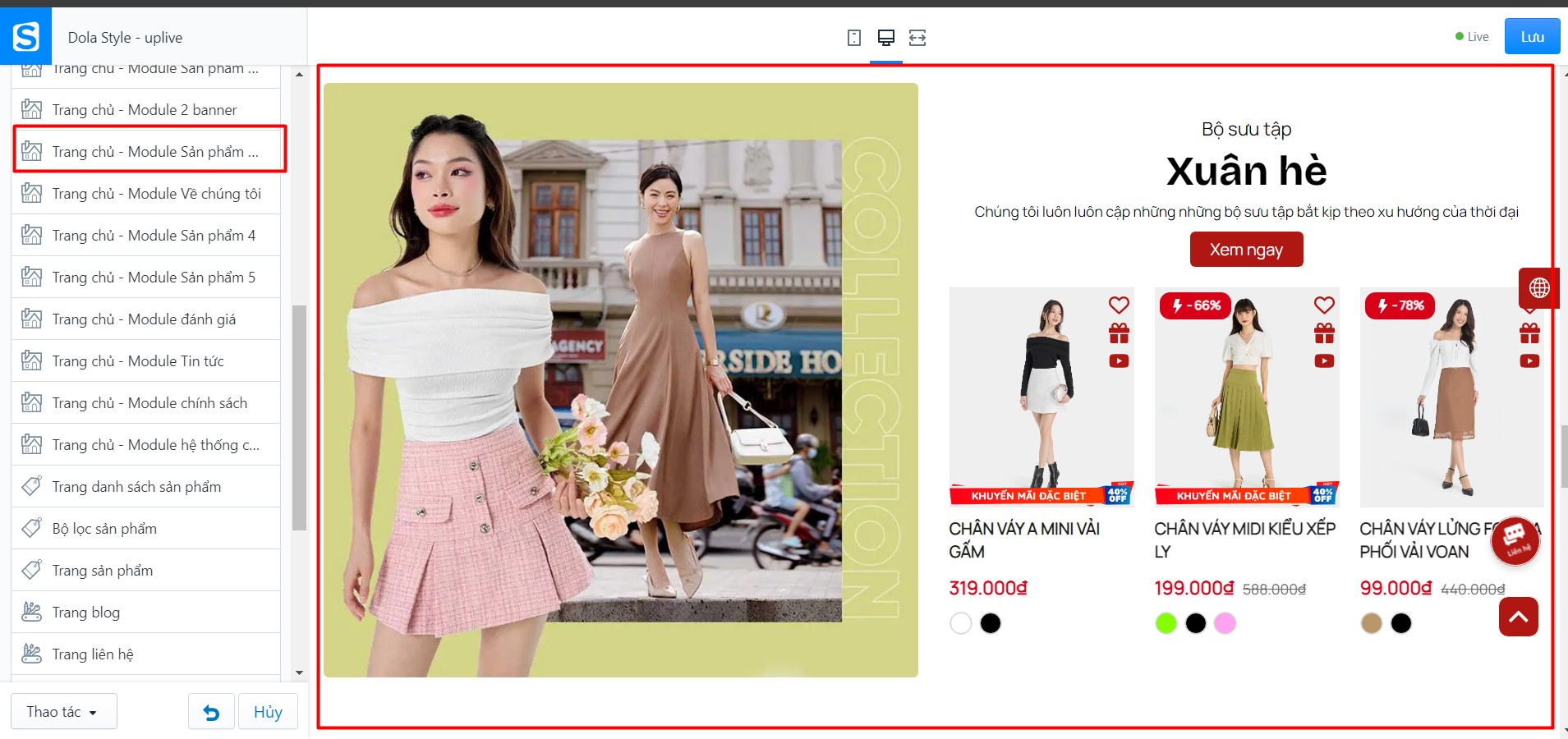Click sidebar scrollbar up arrow
This screenshot has height=739, width=1568.
(x=299, y=75)
